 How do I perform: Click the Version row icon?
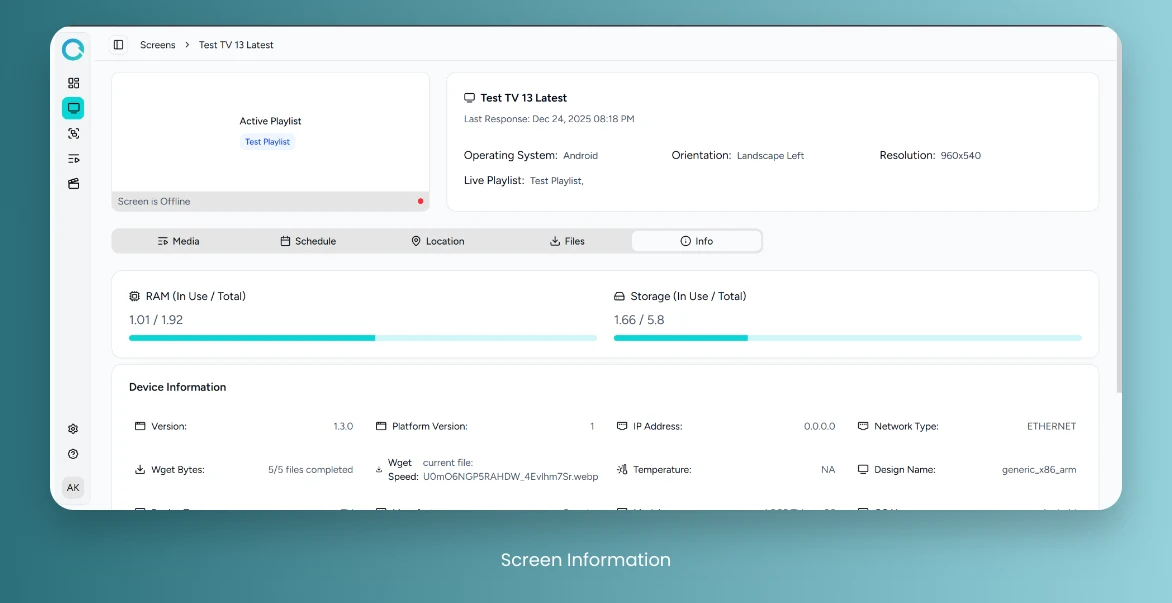pos(140,426)
